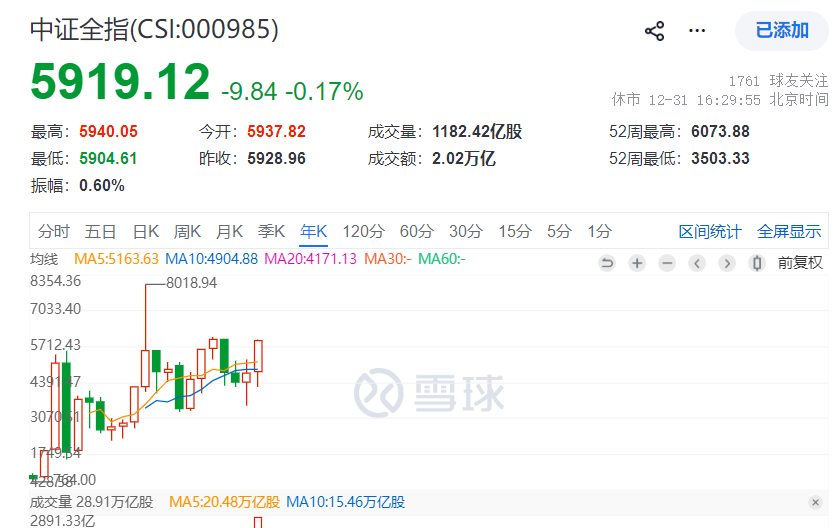Click the 成交量 28.91万亿股 label
This screenshot has width=833, height=528.
pos(91,502)
